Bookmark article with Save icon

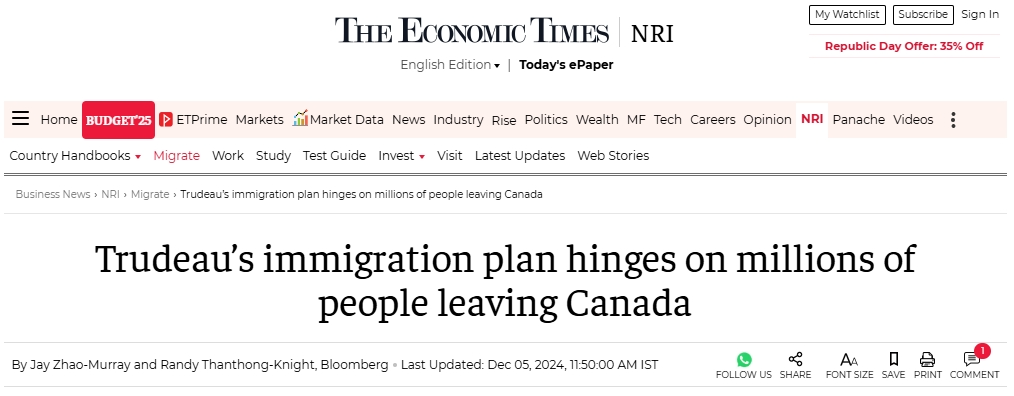tap(894, 359)
